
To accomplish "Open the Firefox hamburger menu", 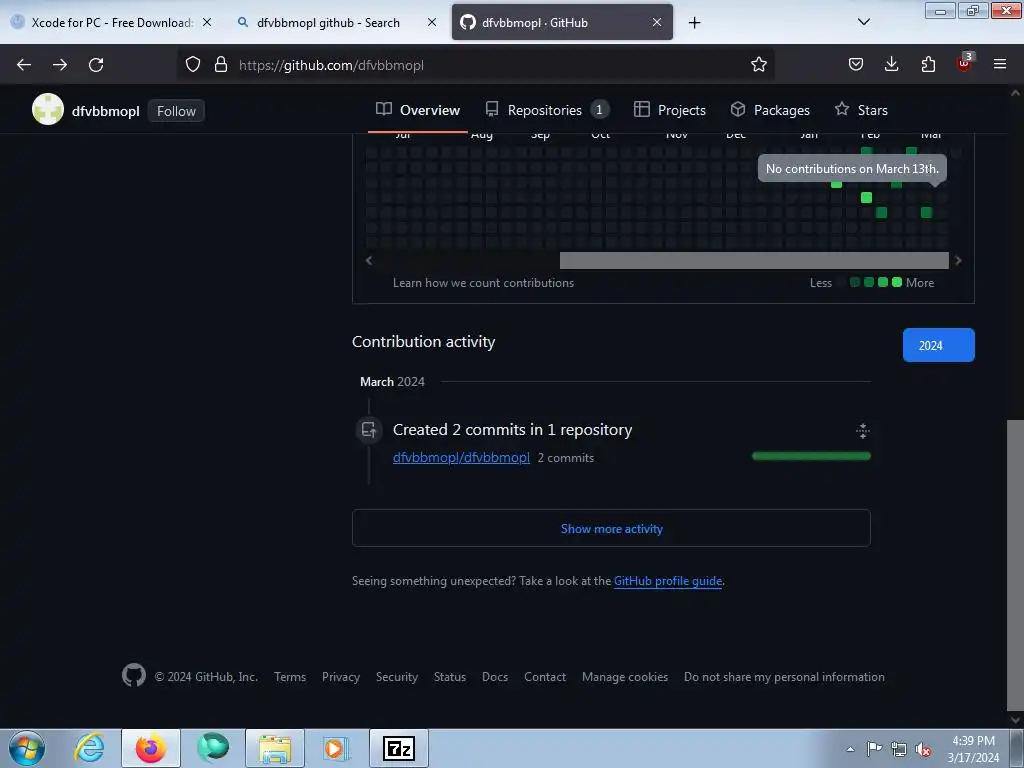I will click(1000, 65).
